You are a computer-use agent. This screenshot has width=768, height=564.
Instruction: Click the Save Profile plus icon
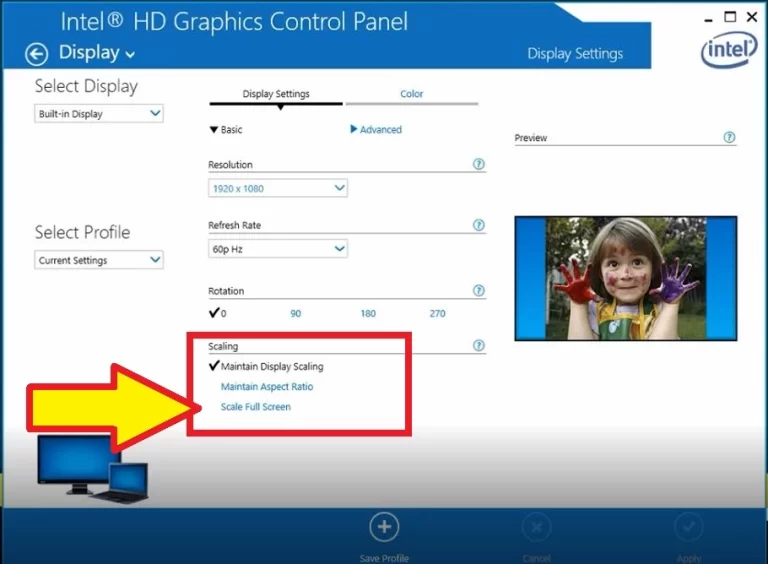pos(384,527)
